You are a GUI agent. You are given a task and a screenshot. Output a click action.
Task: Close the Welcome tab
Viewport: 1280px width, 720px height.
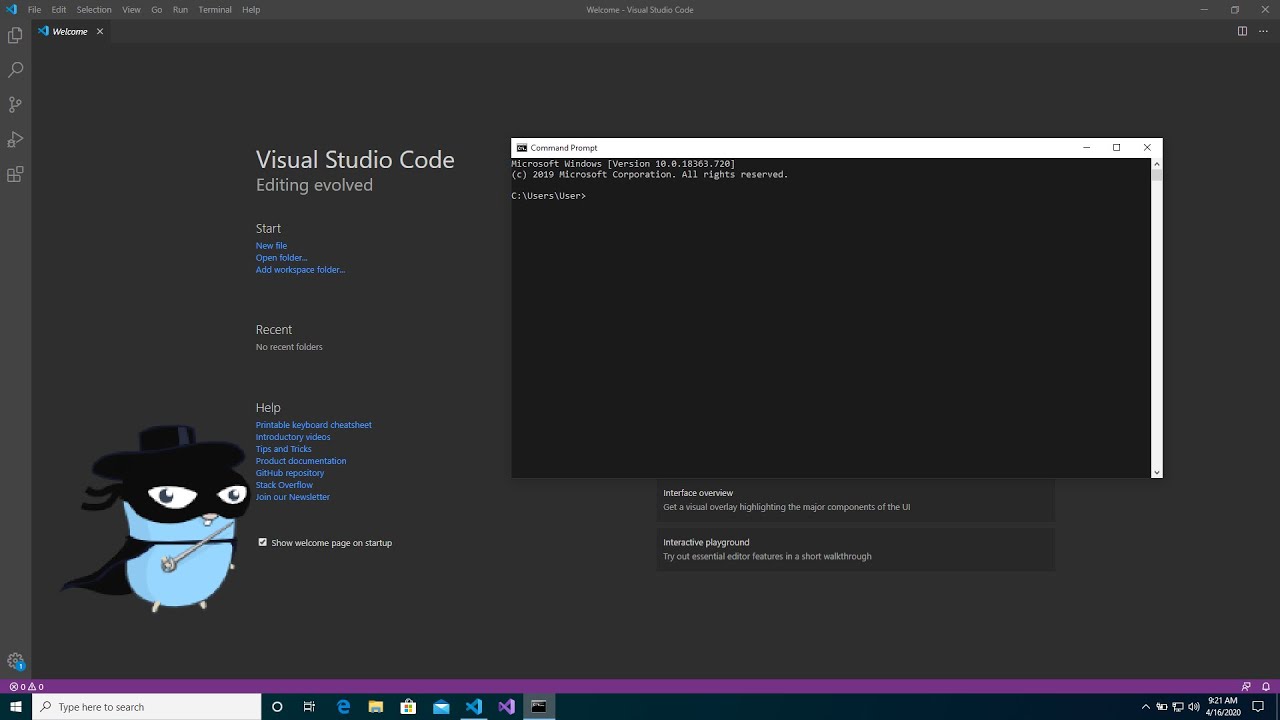click(100, 31)
